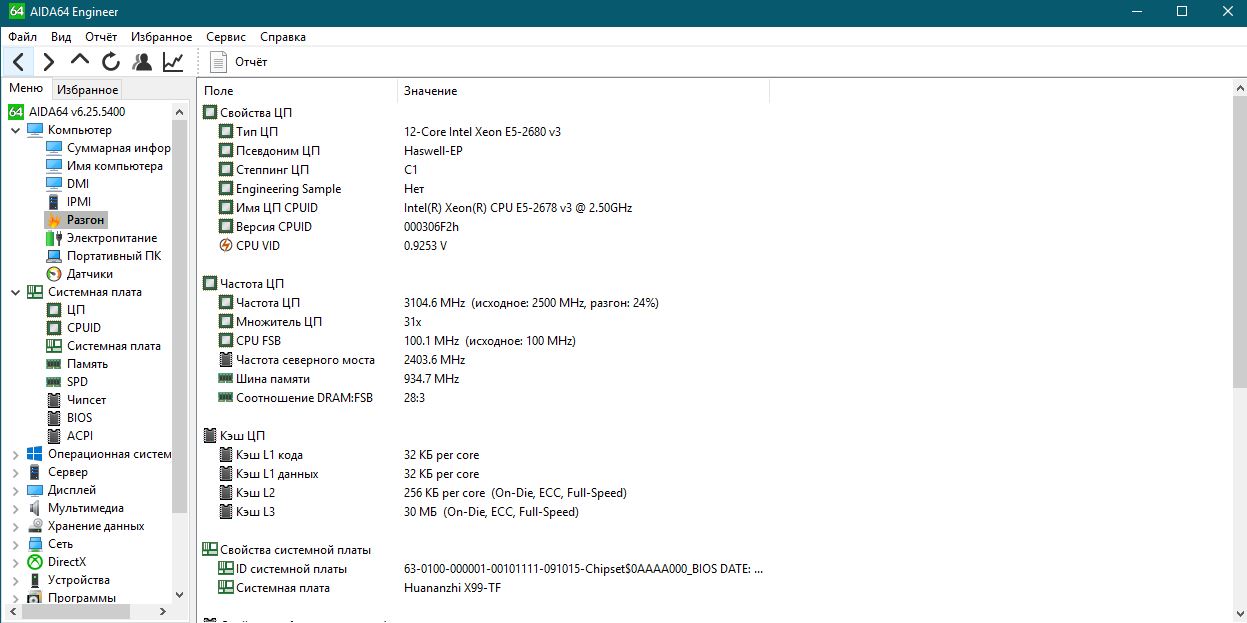Open the Вид menu
The width and height of the screenshot is (1247, 623).
pos(61,37)
